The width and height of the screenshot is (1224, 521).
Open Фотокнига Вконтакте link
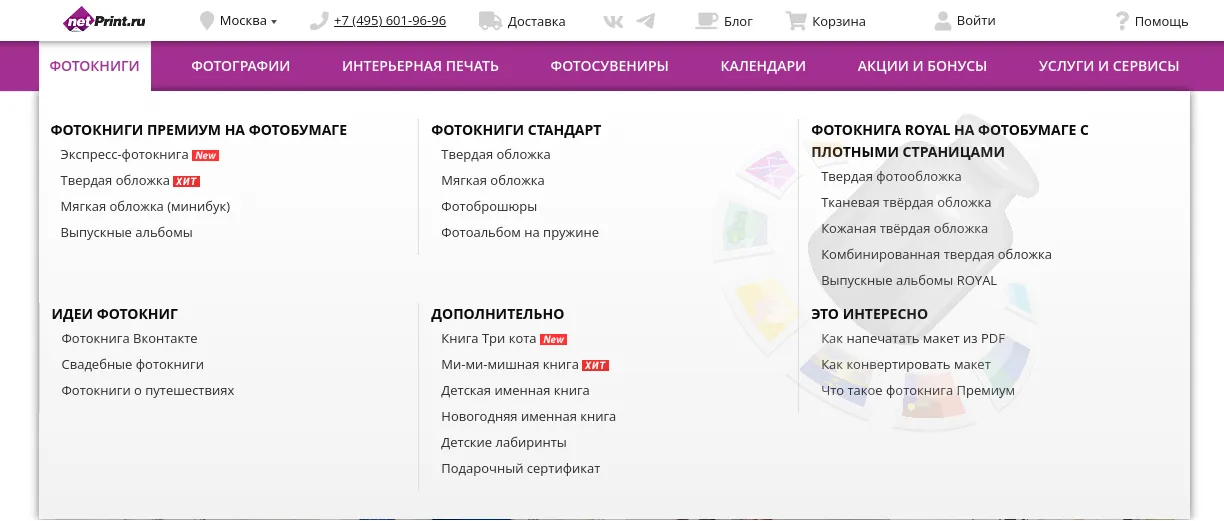pyautogui.click(x=129, y=339)
